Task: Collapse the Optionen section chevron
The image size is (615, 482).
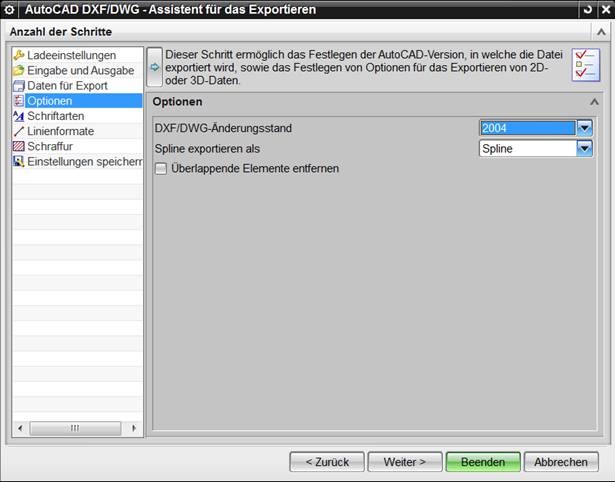Action: coord(594,102)
